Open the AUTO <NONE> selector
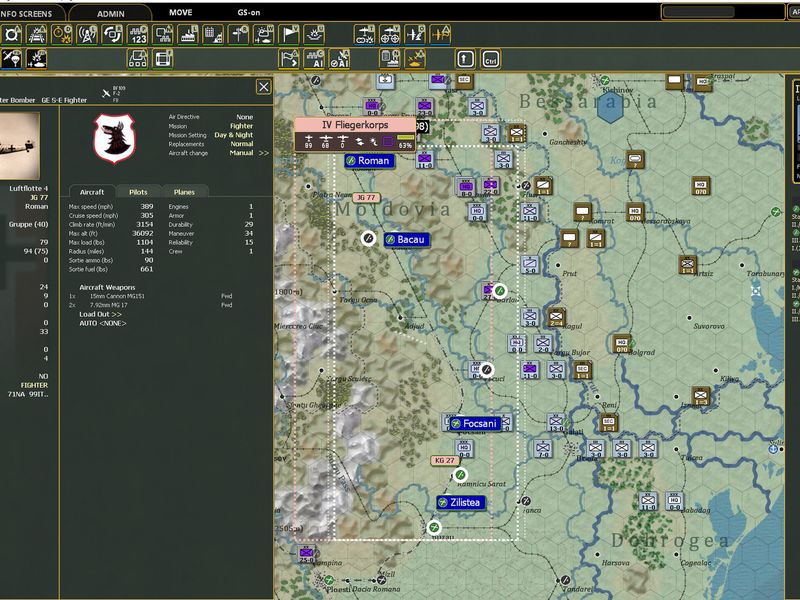 tap(103, 323)
